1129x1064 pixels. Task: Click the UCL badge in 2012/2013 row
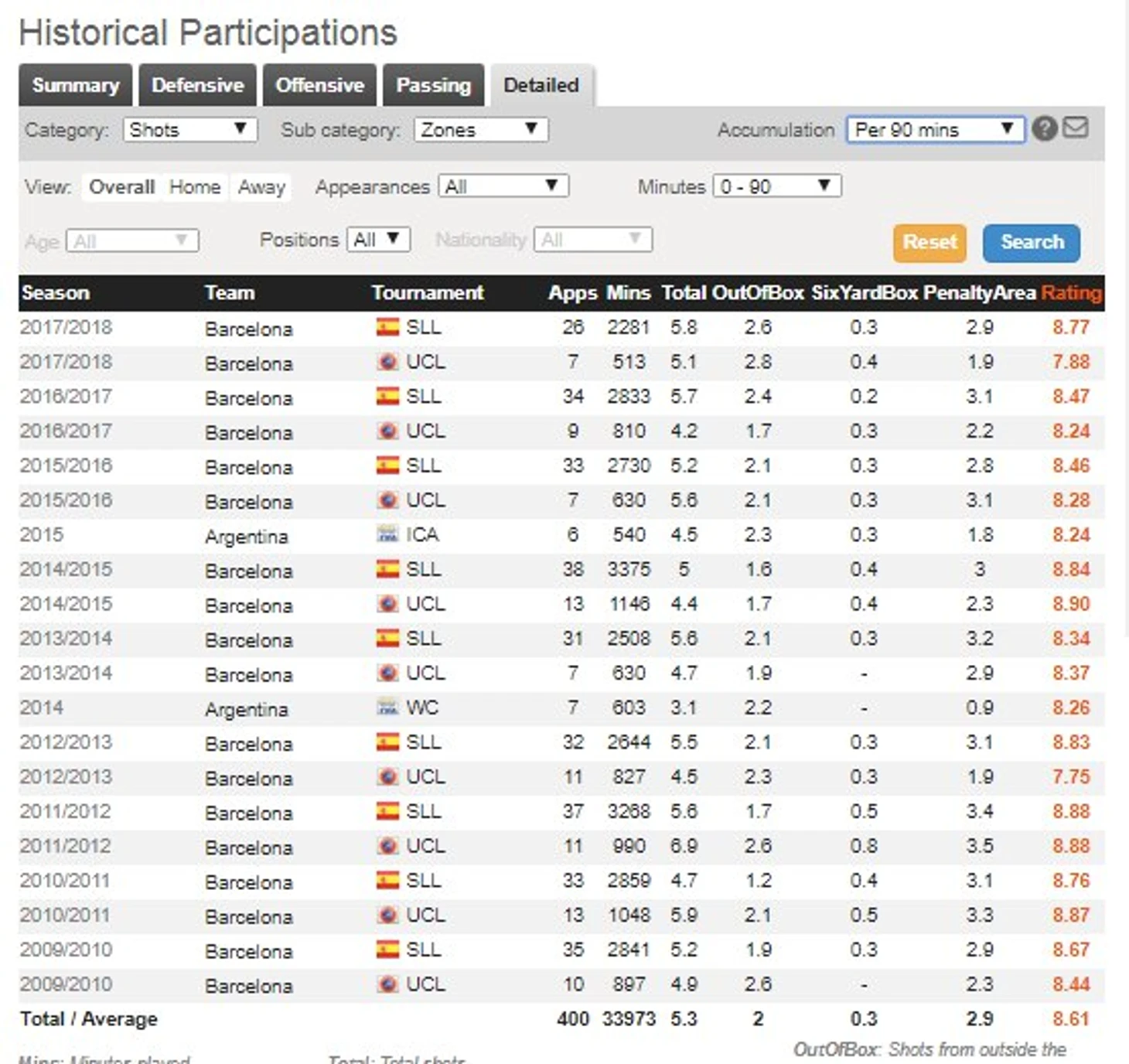[387, 776]
